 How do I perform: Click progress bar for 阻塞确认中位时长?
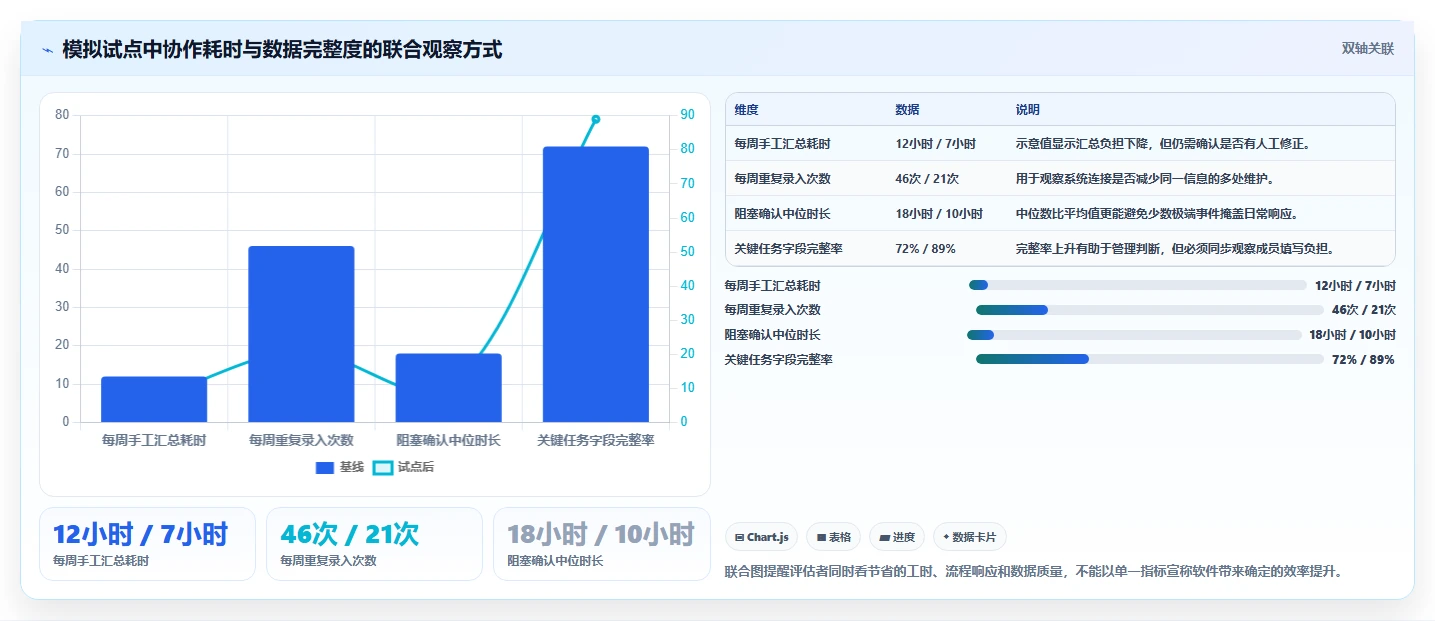click(x=1134, y=335)
